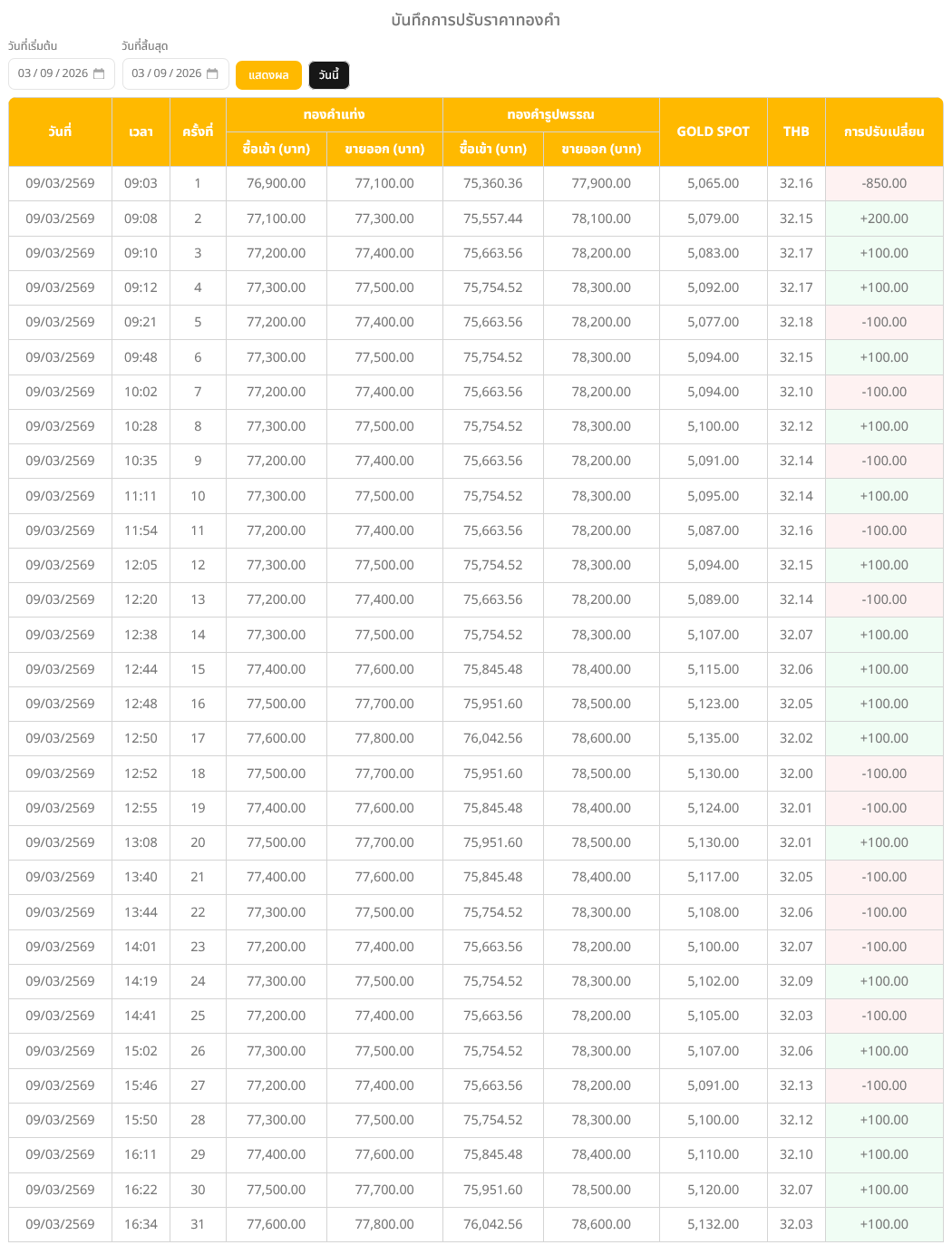952x1245 pixels.
Task: Click the เวลา column header
Action: click(141, 131)
